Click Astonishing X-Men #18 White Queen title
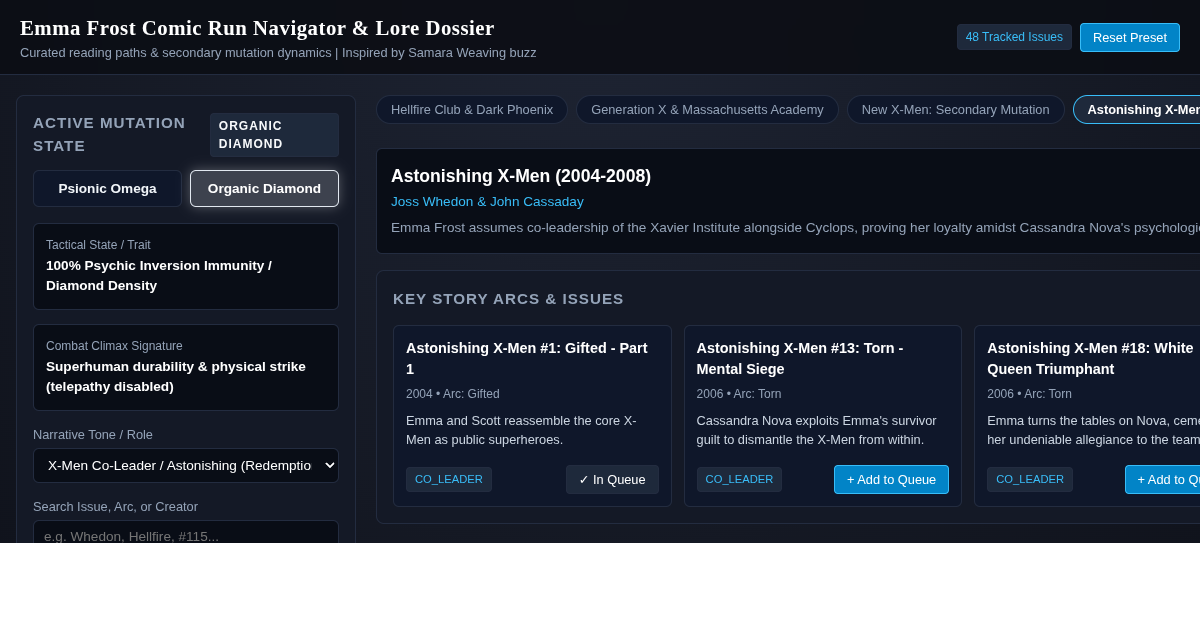Viewport: 1200px width, 630px height. 1092,358
